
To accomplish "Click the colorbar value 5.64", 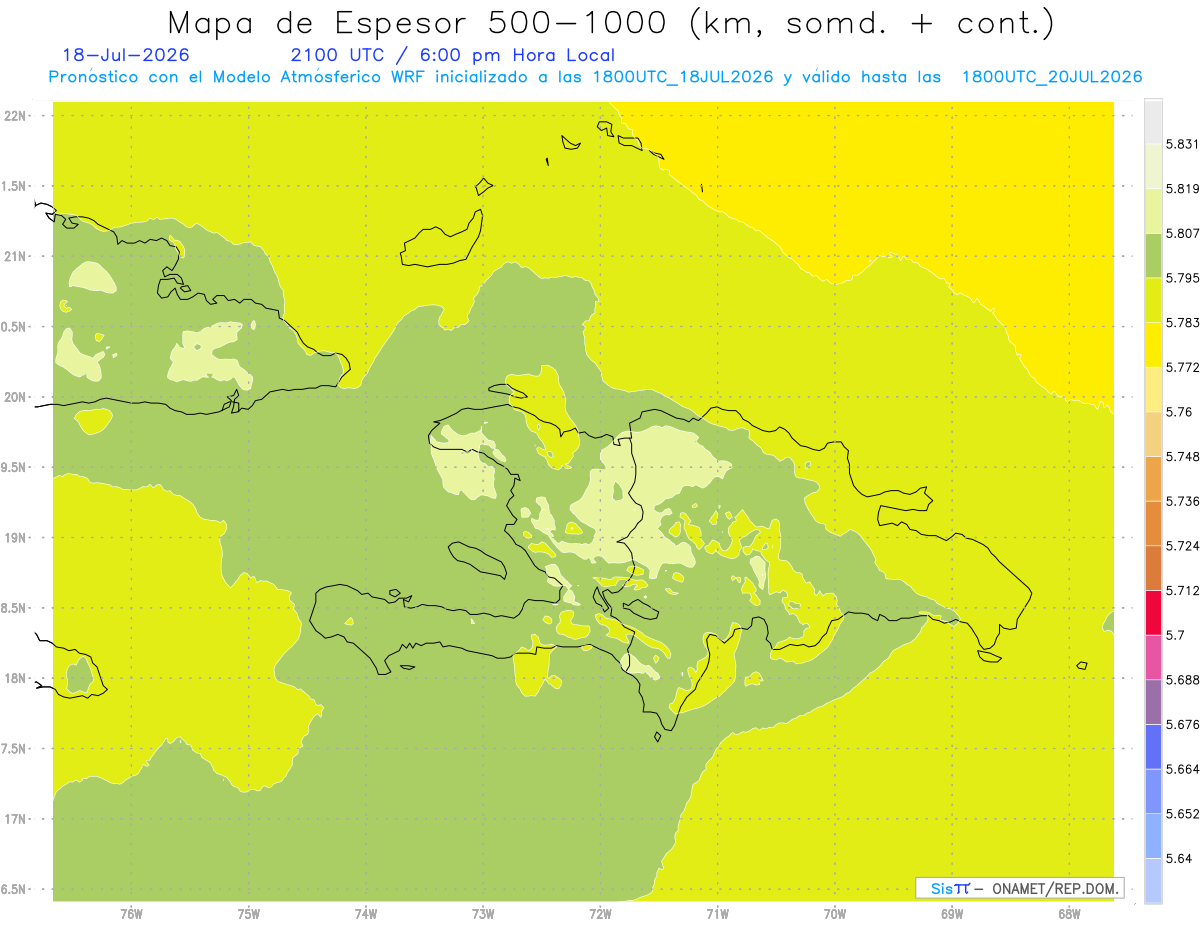I will [x=1179, y=858].
